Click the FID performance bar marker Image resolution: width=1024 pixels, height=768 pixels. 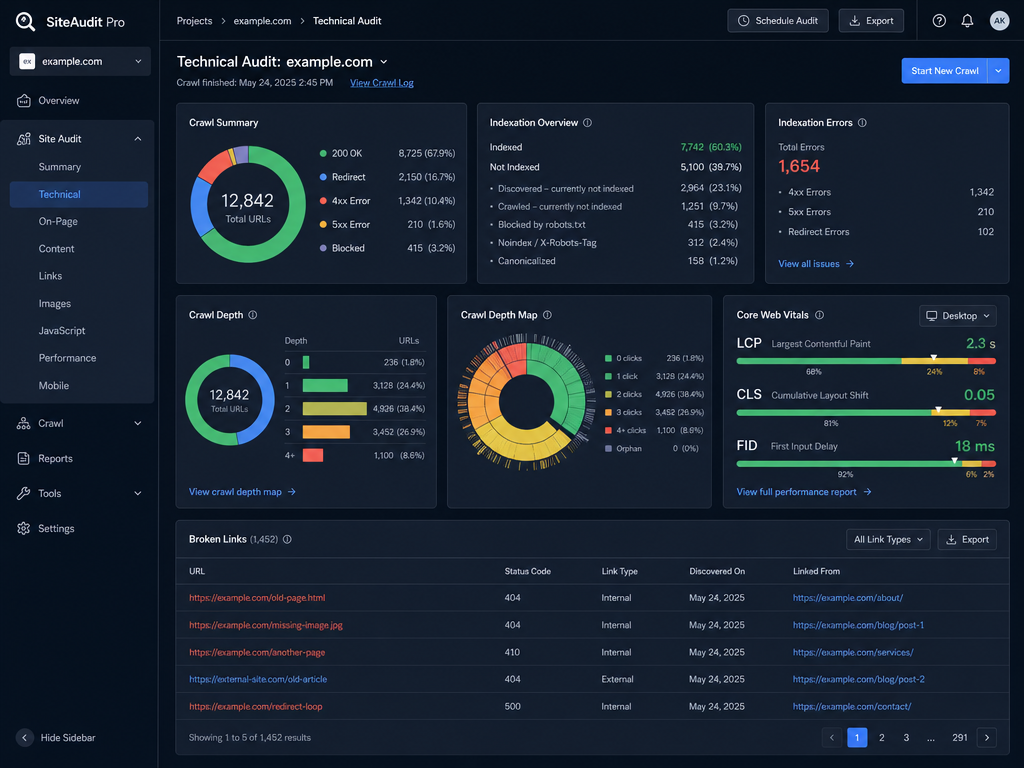(955, 460)
